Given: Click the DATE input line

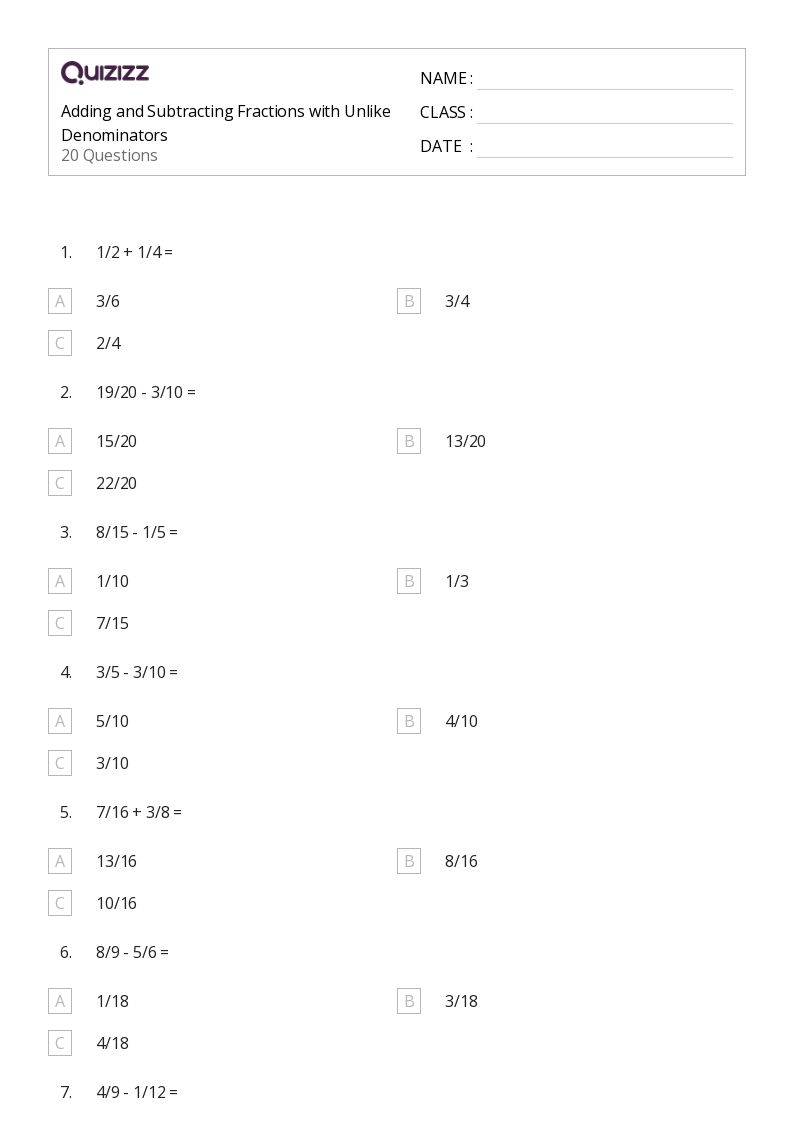Looking at the screenshot, I should (x=605, y=148).
